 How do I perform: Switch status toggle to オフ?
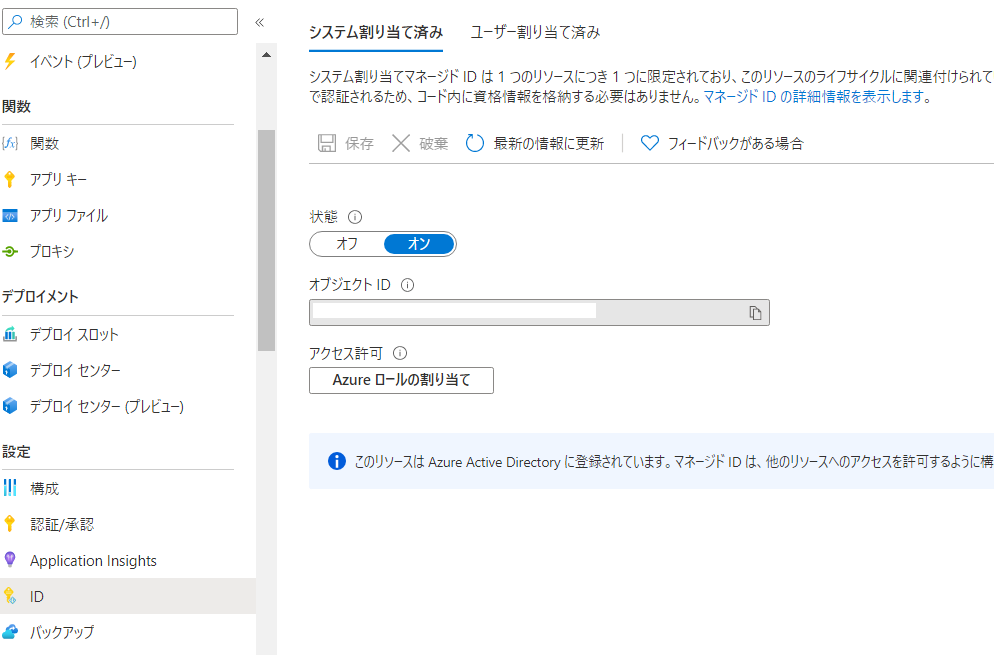pyautogui.click(x=347, y=244)
